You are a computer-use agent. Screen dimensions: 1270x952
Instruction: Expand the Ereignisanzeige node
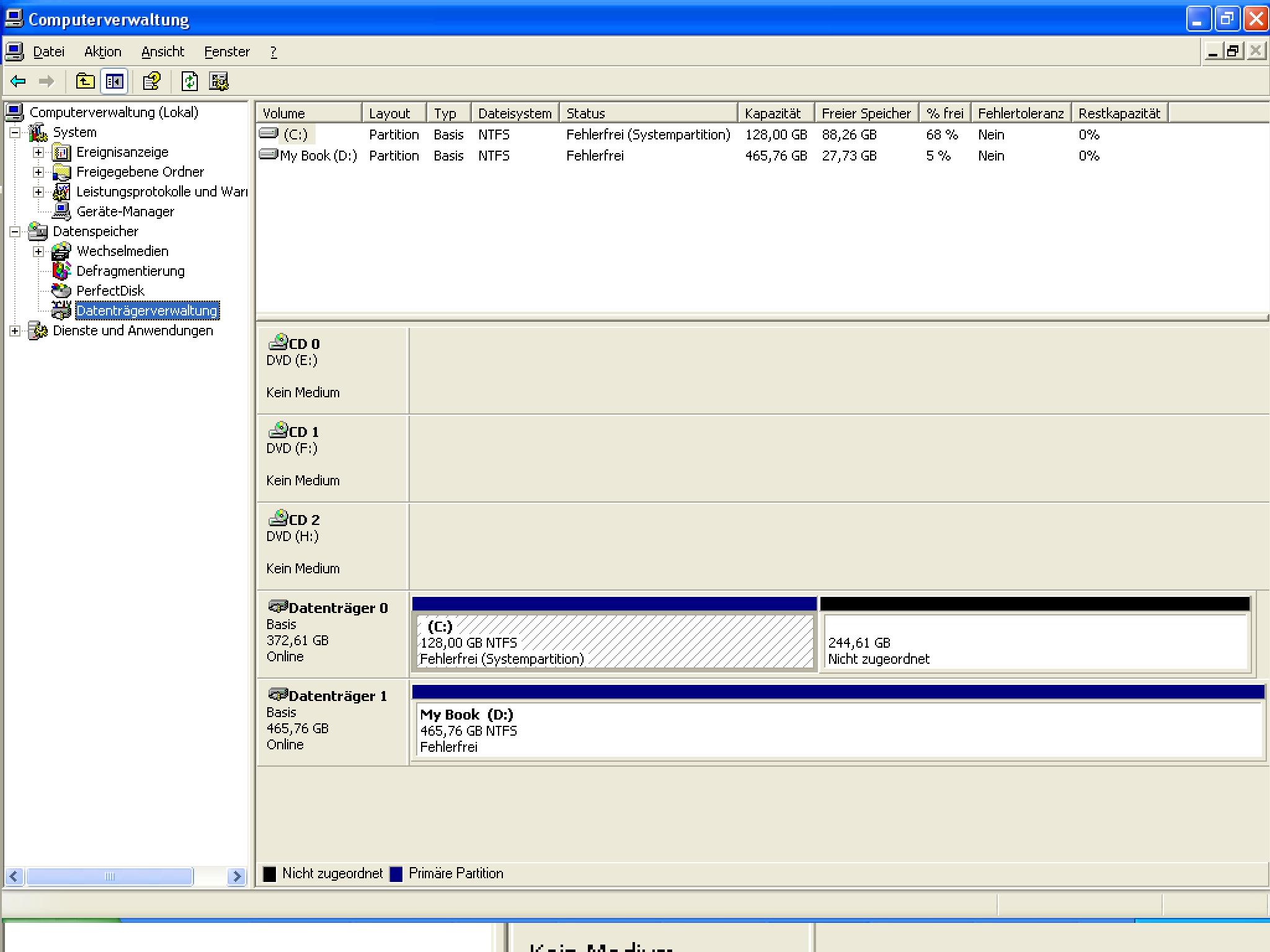[38, 152]
